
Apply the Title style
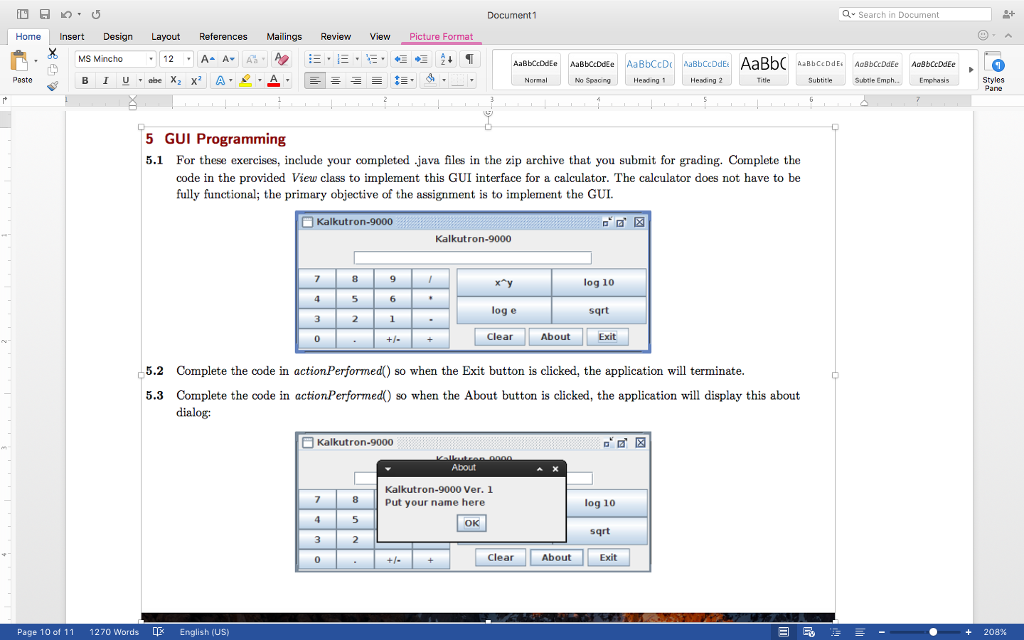coord(763,69)
